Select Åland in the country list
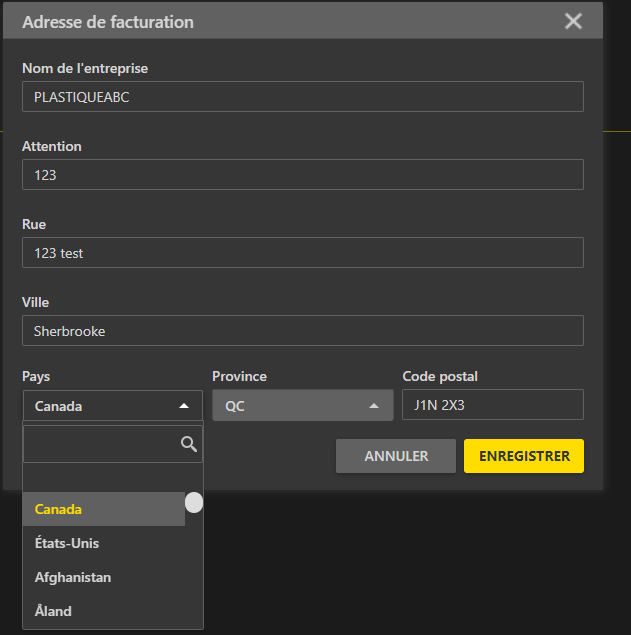The image size is (631, 635). click(x=104, y=611)
